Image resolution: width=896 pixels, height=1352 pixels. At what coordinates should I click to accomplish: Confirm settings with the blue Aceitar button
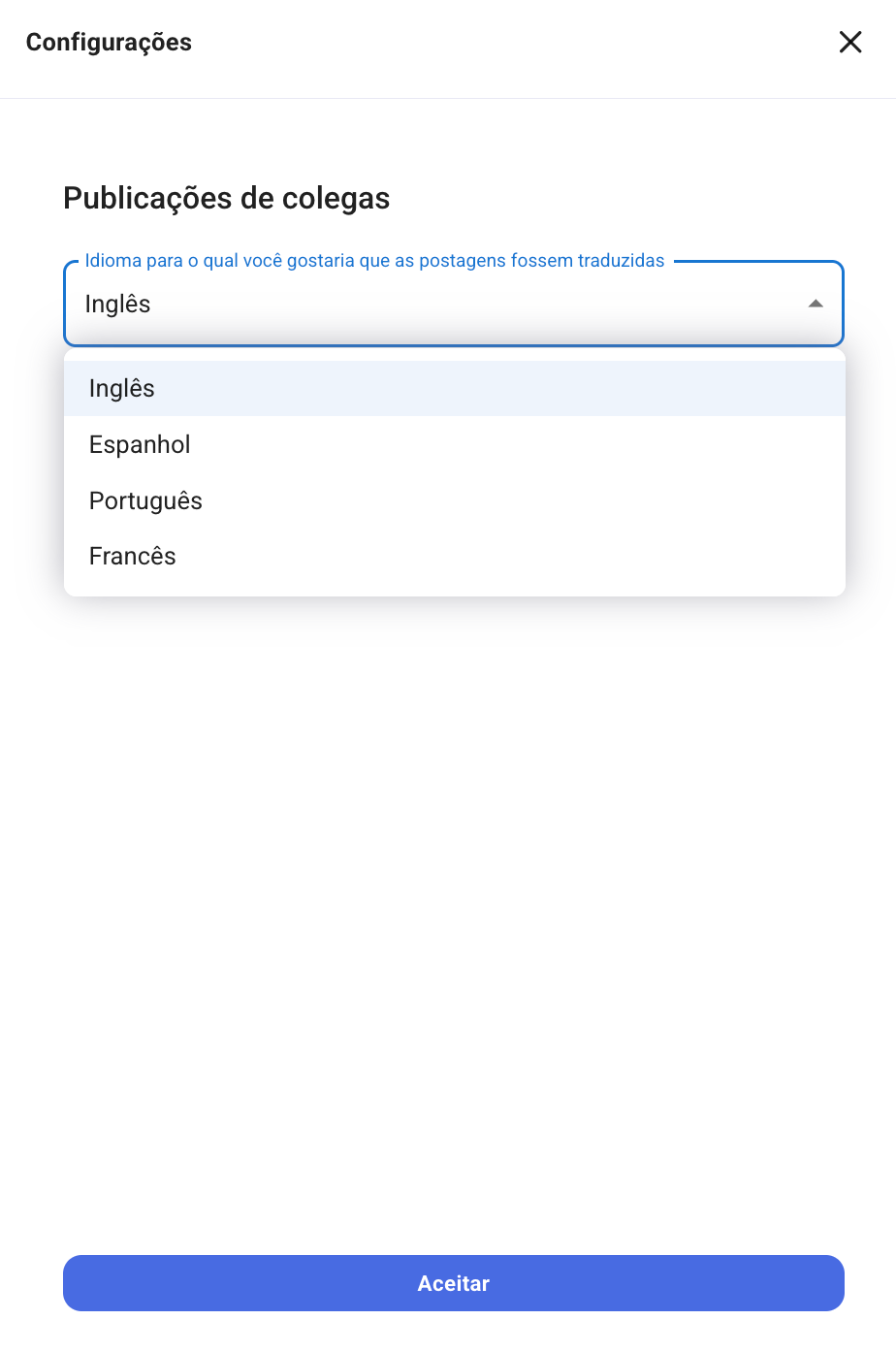(x=453, y=1282)
